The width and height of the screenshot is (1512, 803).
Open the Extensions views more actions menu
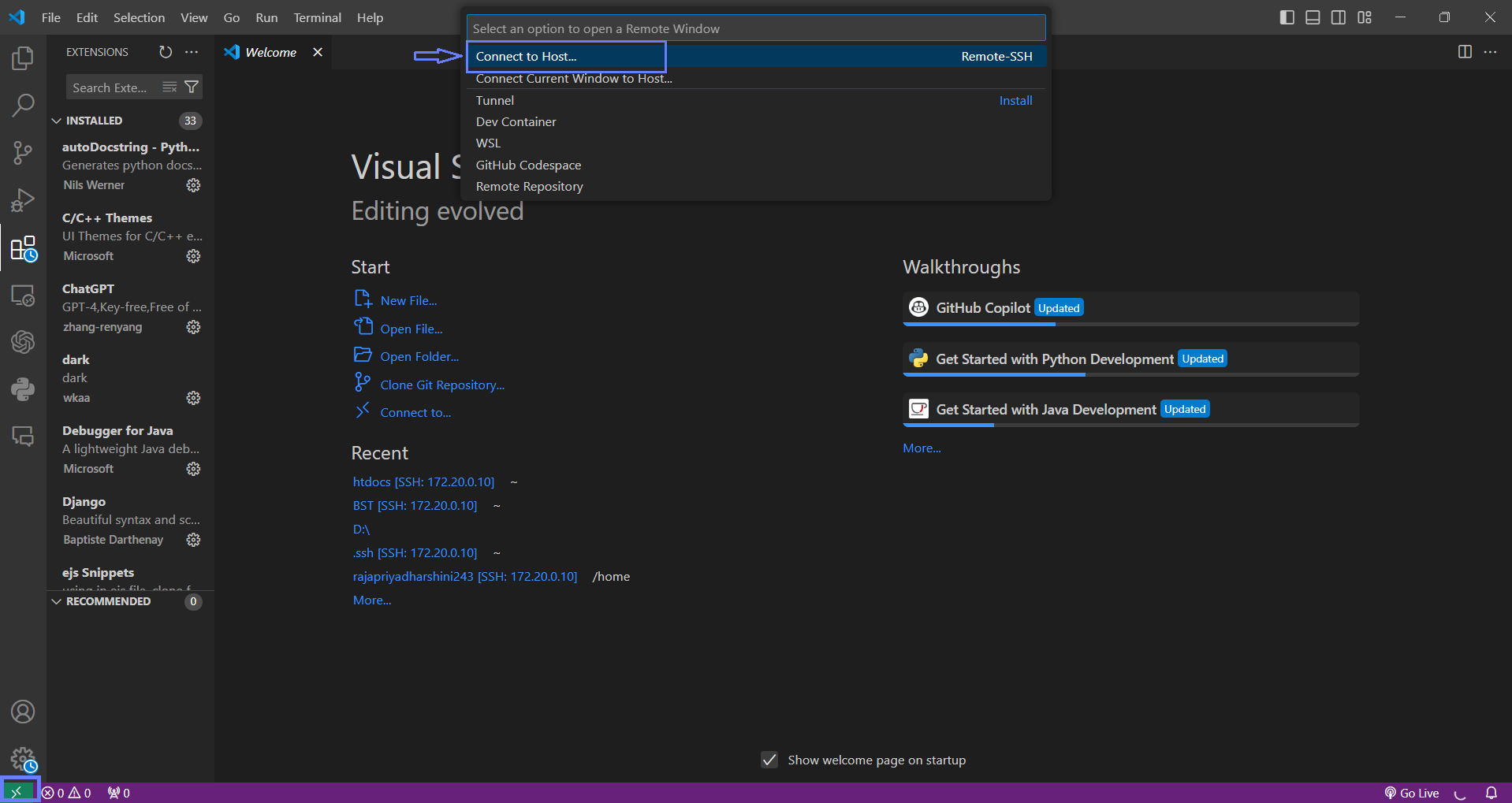pos(192,52)
